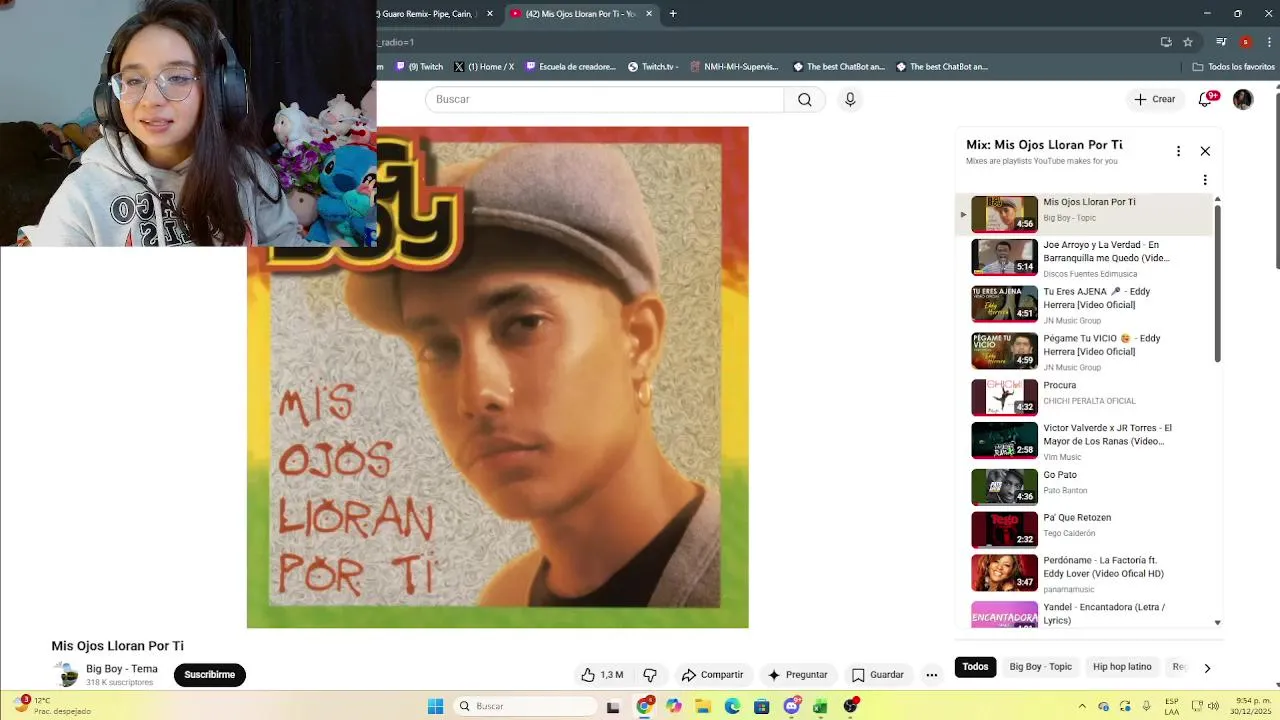Open the (9) Twitch bookmark
This screenshot has width=1280, height=720.
419,67
